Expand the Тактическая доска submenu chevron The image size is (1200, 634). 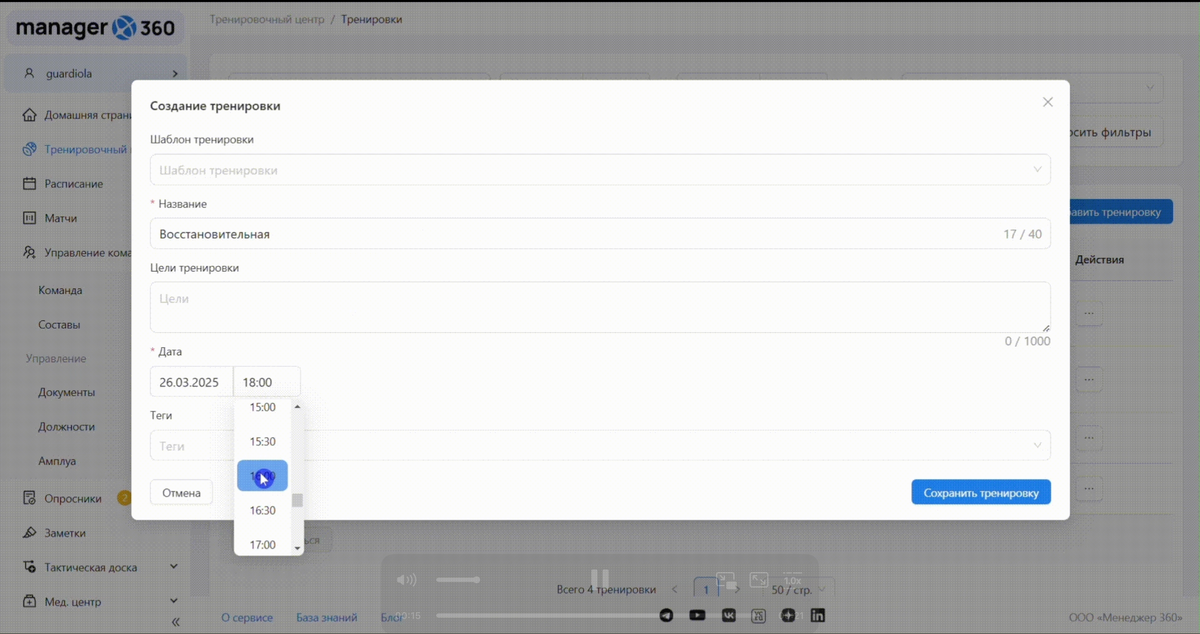coord(174,567)
